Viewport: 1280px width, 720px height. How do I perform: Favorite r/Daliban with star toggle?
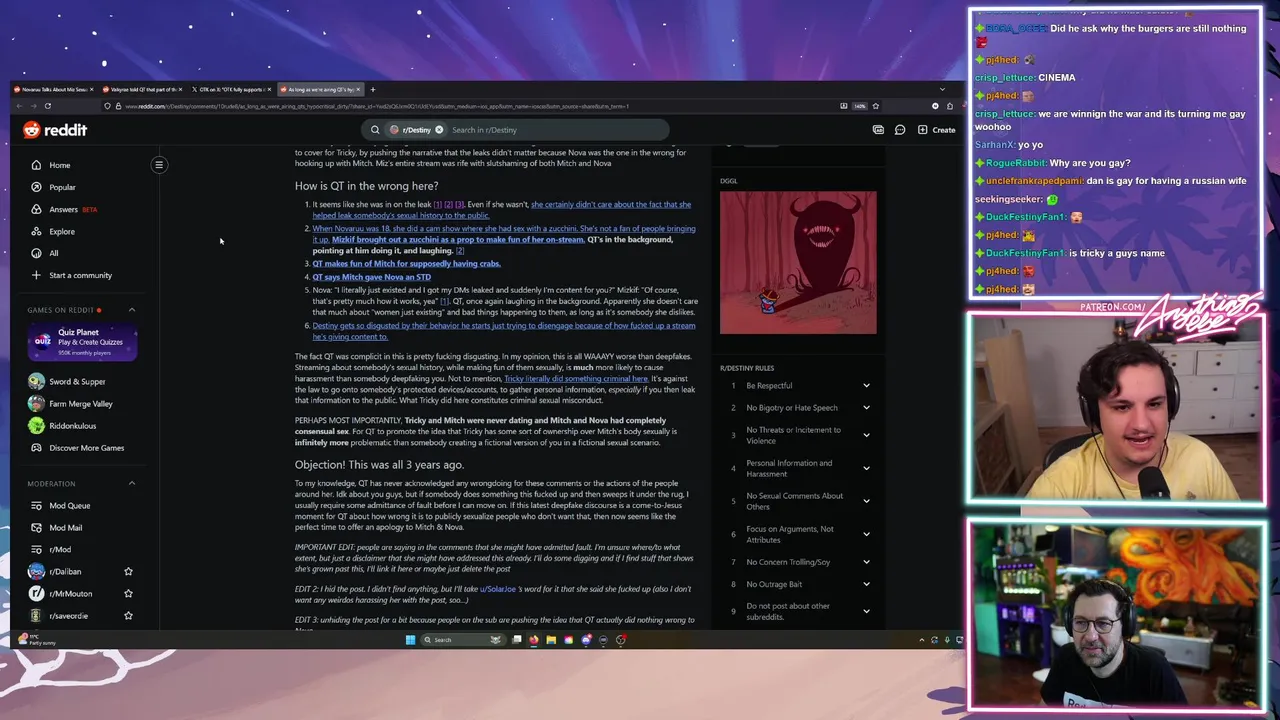pos(128,572)
